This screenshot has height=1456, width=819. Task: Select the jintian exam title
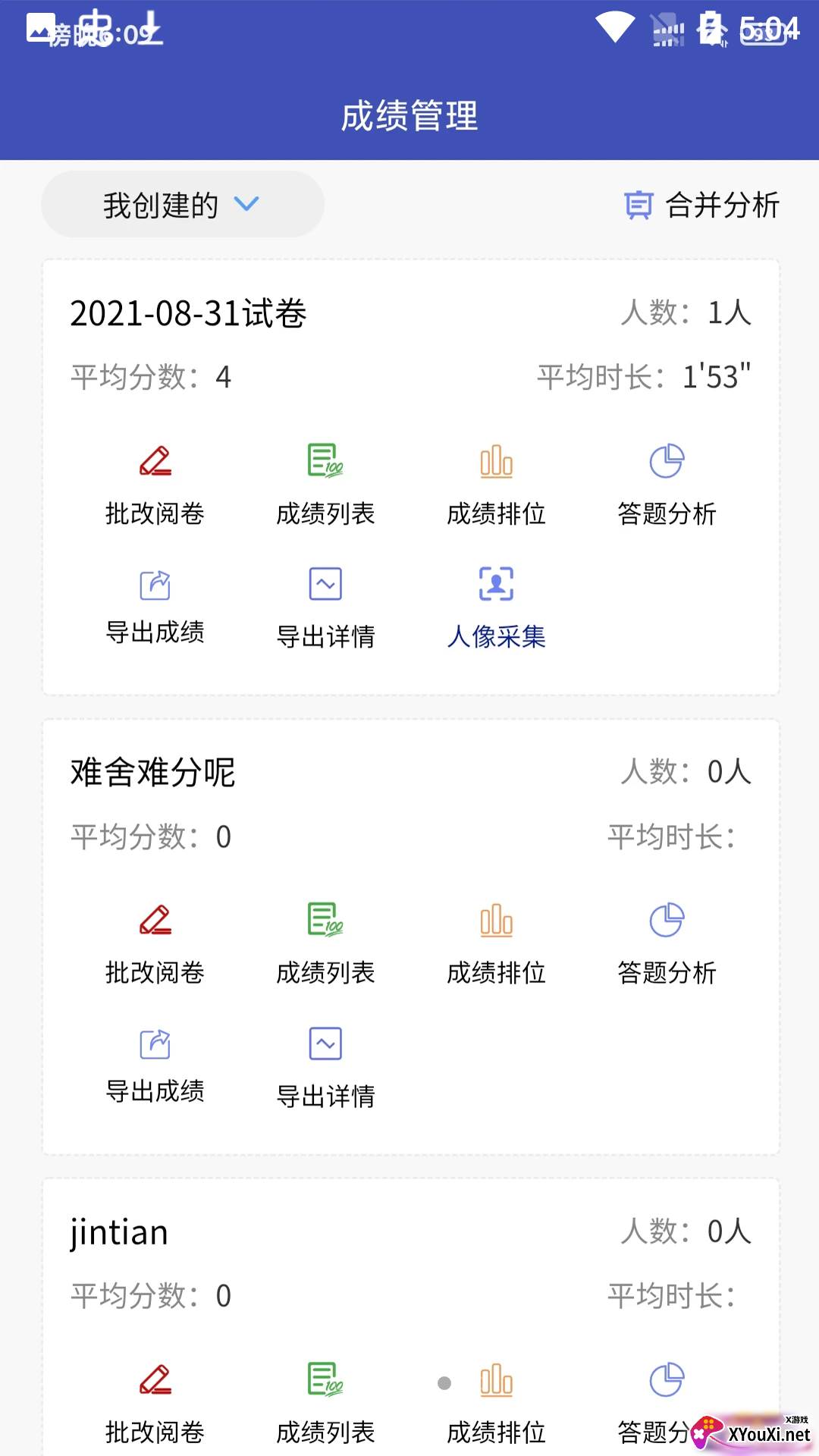119,1232
